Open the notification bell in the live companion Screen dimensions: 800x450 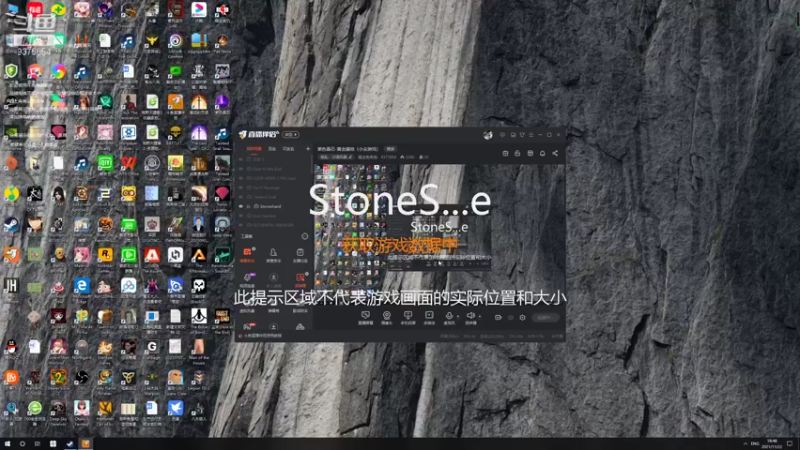(x=542, y=153)
